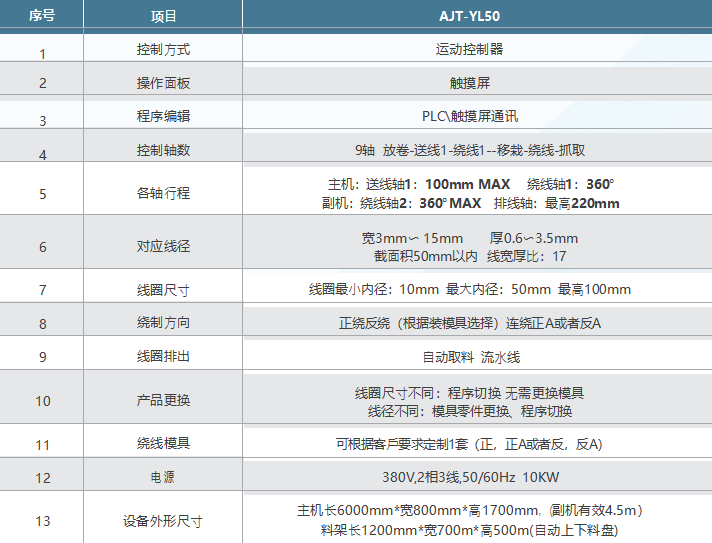Viewport: 712px width, 543px height.
Task: Select the 触摸屏 value cell
Action: point(470,83)
